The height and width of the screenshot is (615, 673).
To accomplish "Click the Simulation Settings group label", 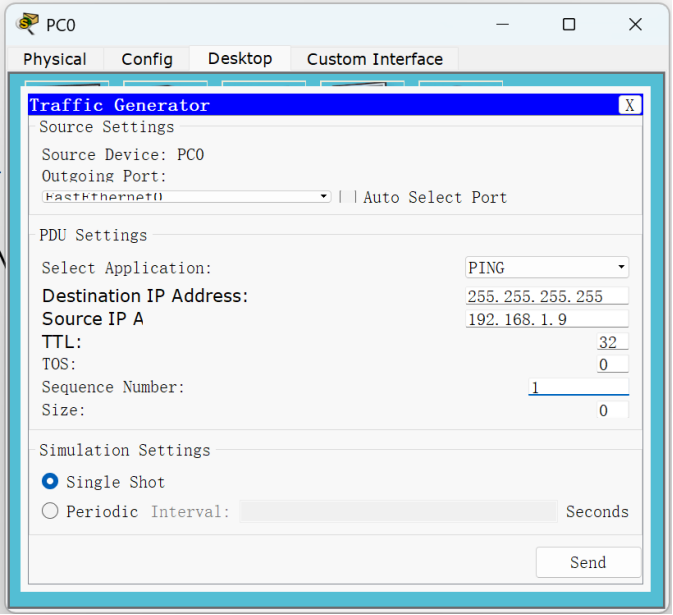I will point(125,450).
